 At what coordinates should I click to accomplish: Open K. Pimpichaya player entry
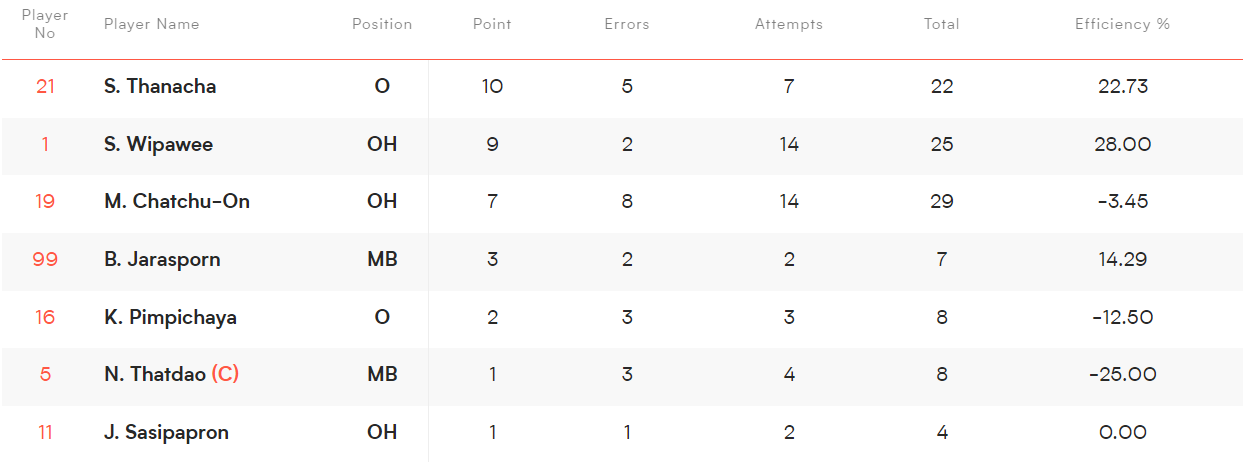coord(170,317)
